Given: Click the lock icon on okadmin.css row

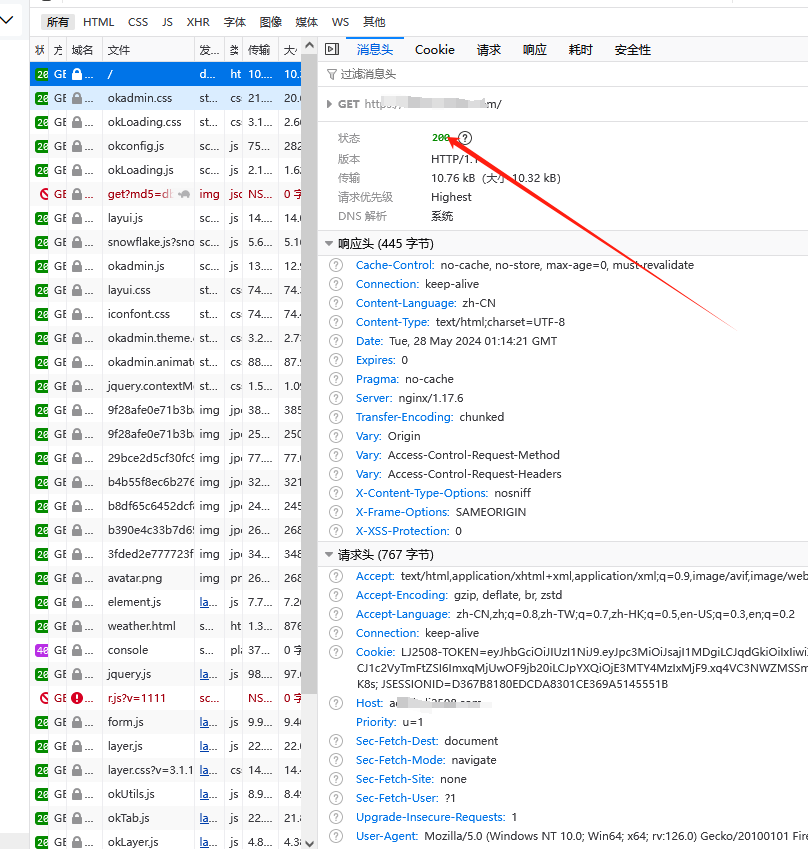Looking at the screenshot, I should coord(77,98).
